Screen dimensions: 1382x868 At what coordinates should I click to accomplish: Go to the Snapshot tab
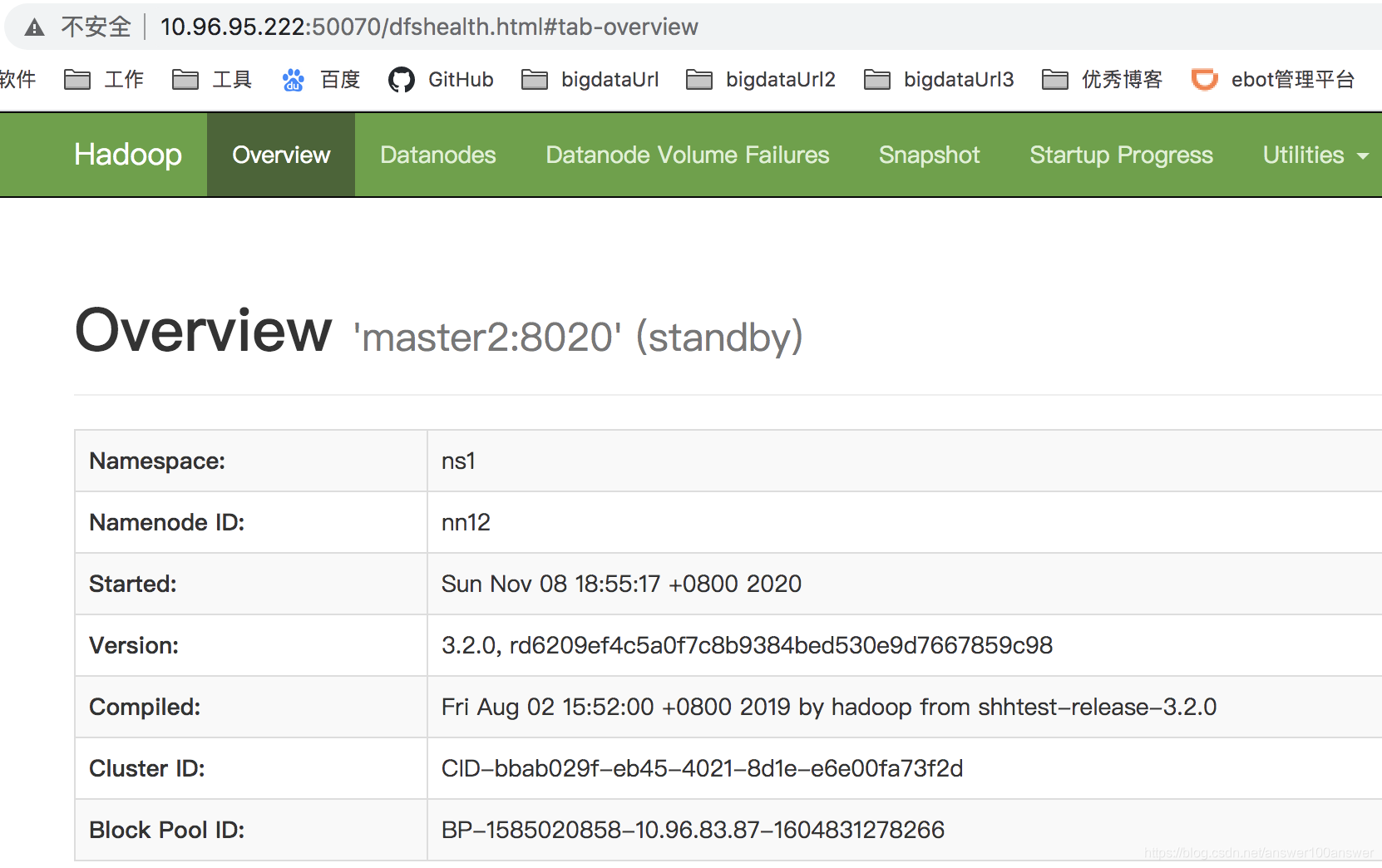coord(930,155)
